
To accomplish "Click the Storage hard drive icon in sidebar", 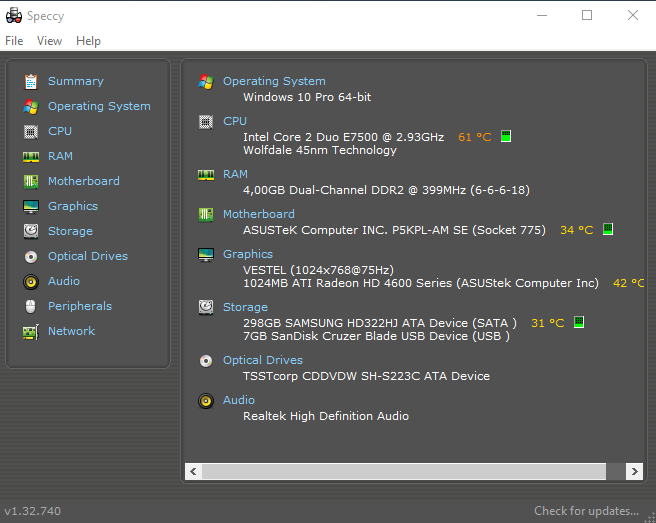I will [31, 231].
